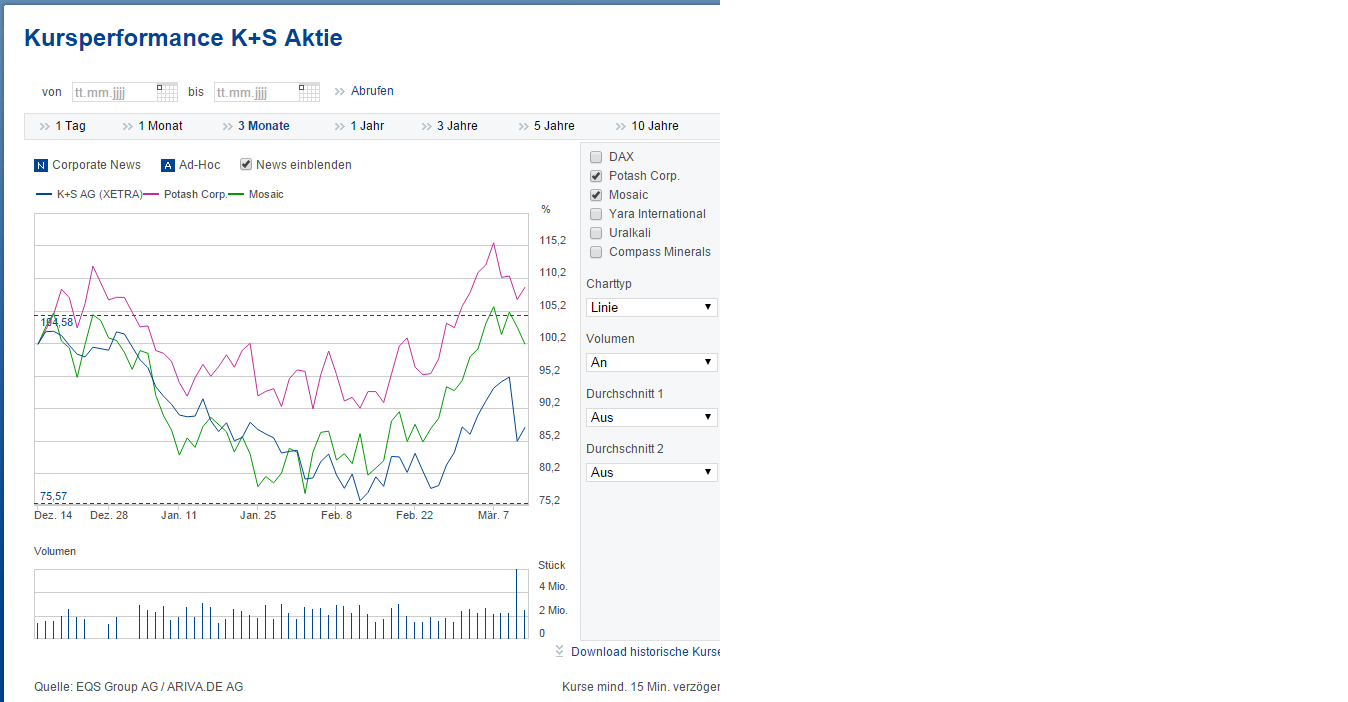Image resolution: width=1348 pixels, height=702 pixels.
Task: Select the '10 Jahre' time range
Action: [655, 126]
